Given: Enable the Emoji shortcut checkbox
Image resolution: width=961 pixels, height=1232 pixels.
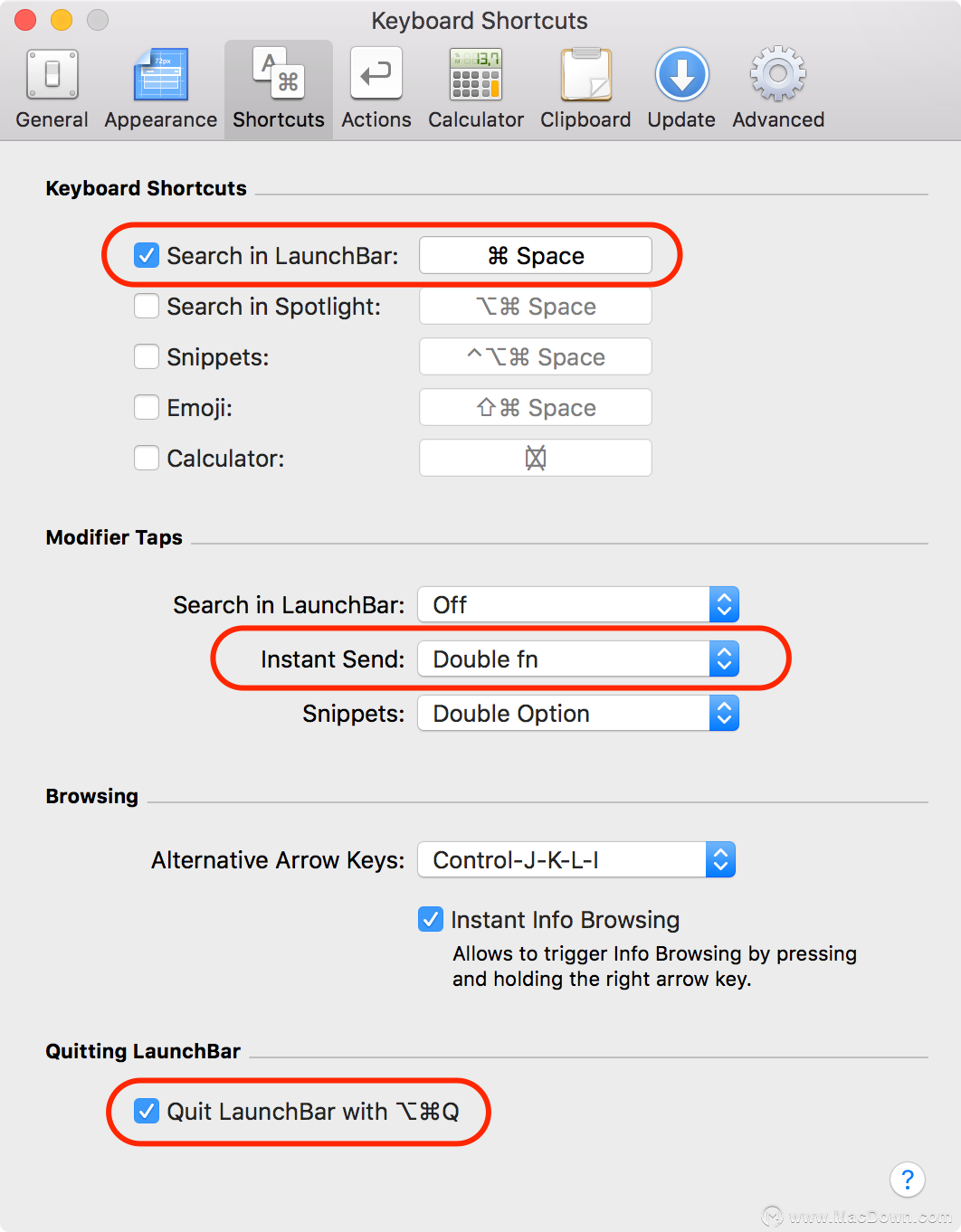Looking at the screenshot, I should click(147, 408).
